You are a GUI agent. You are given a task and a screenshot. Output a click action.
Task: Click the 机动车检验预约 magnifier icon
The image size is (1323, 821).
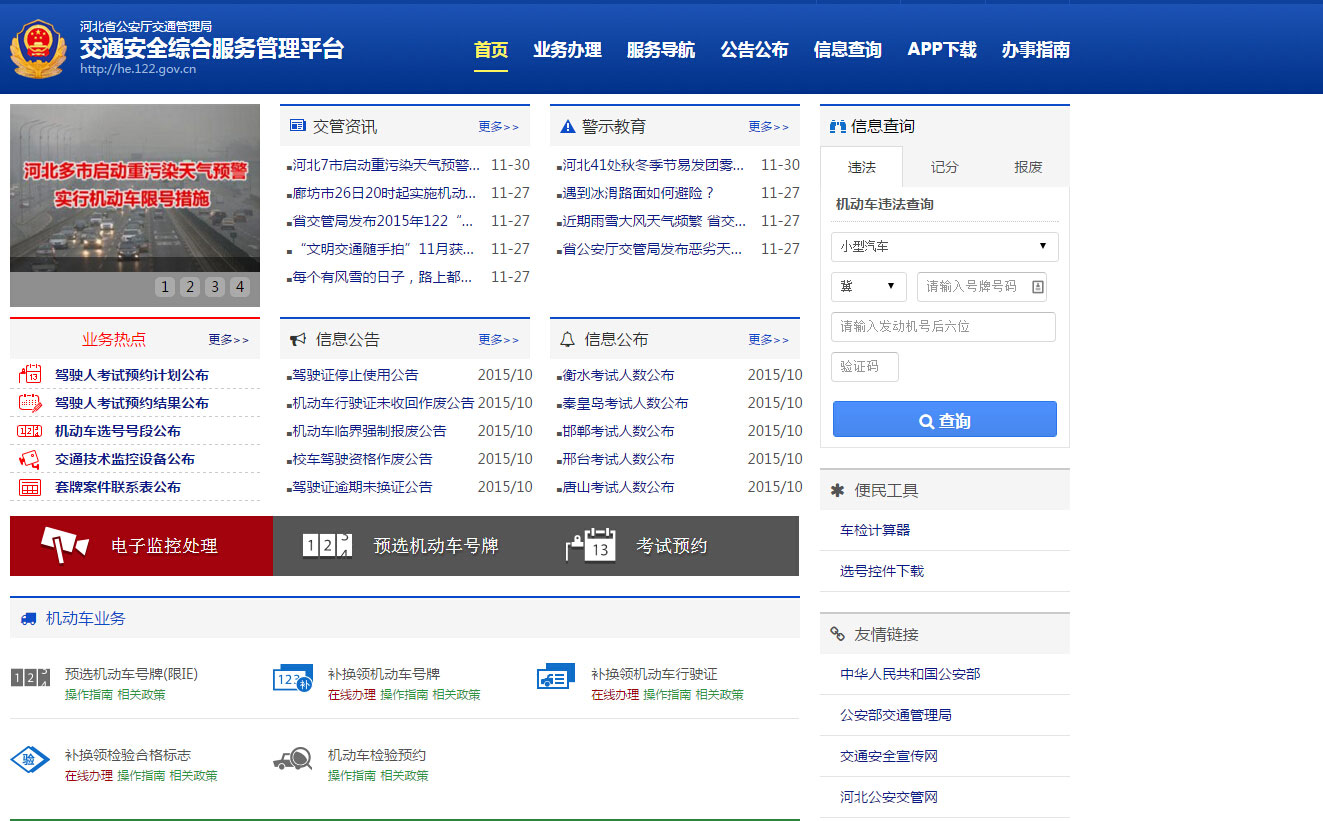[x=293, y=759]
